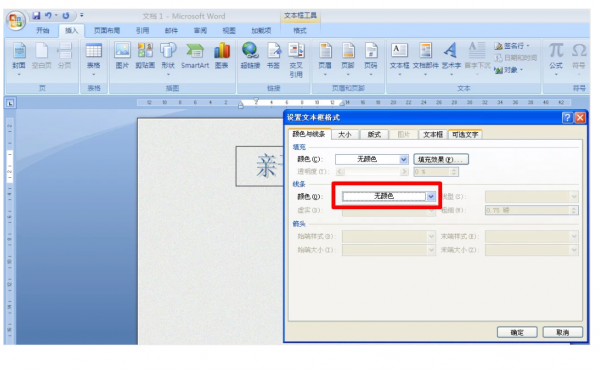
Task: Insert a SmartArt graphic
Action: coord(195,57)
